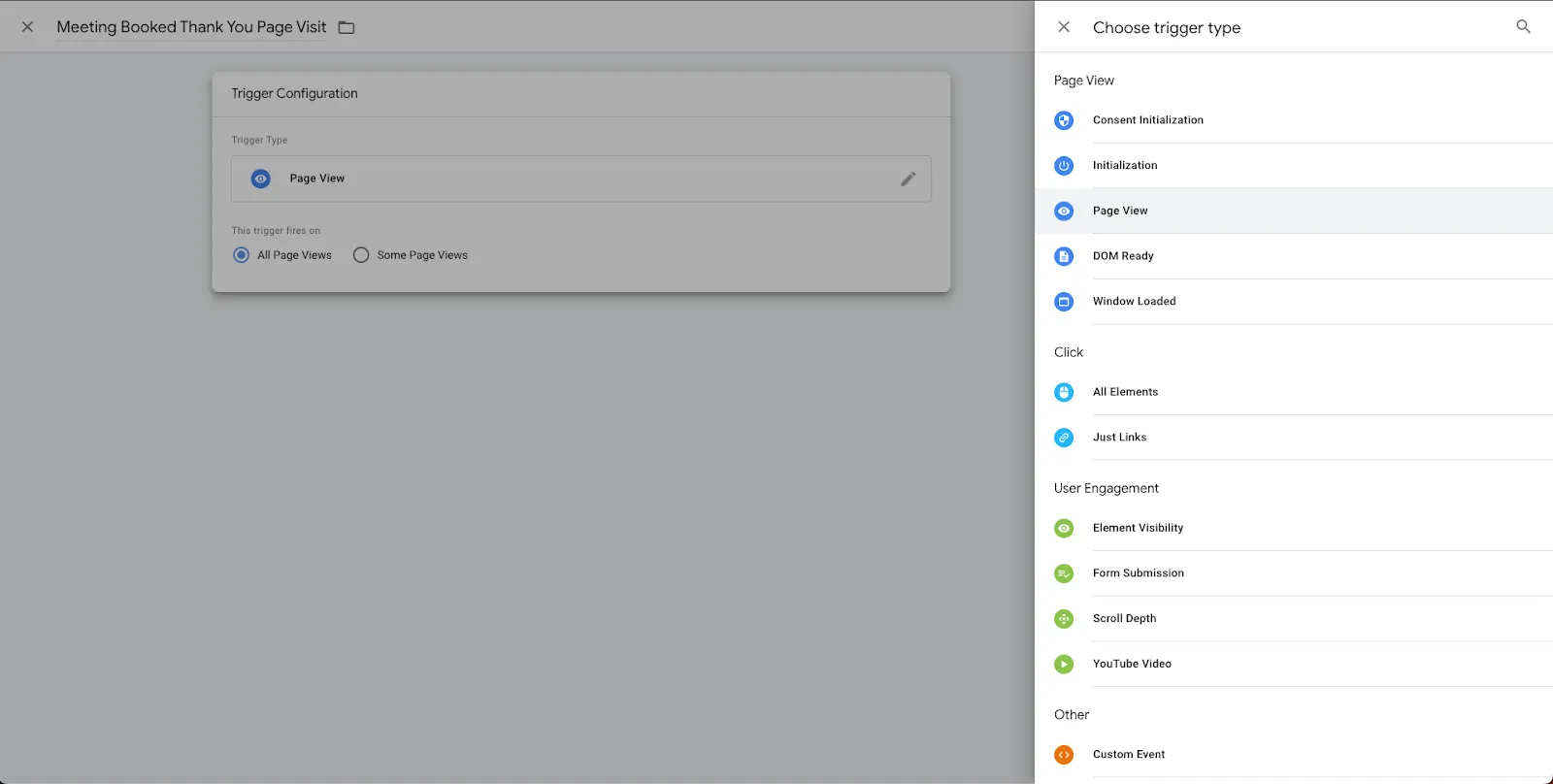This screenshot has height=784, width=1553.
Task: Choose Scroll Depth trigger
Action: (1294, 619)
